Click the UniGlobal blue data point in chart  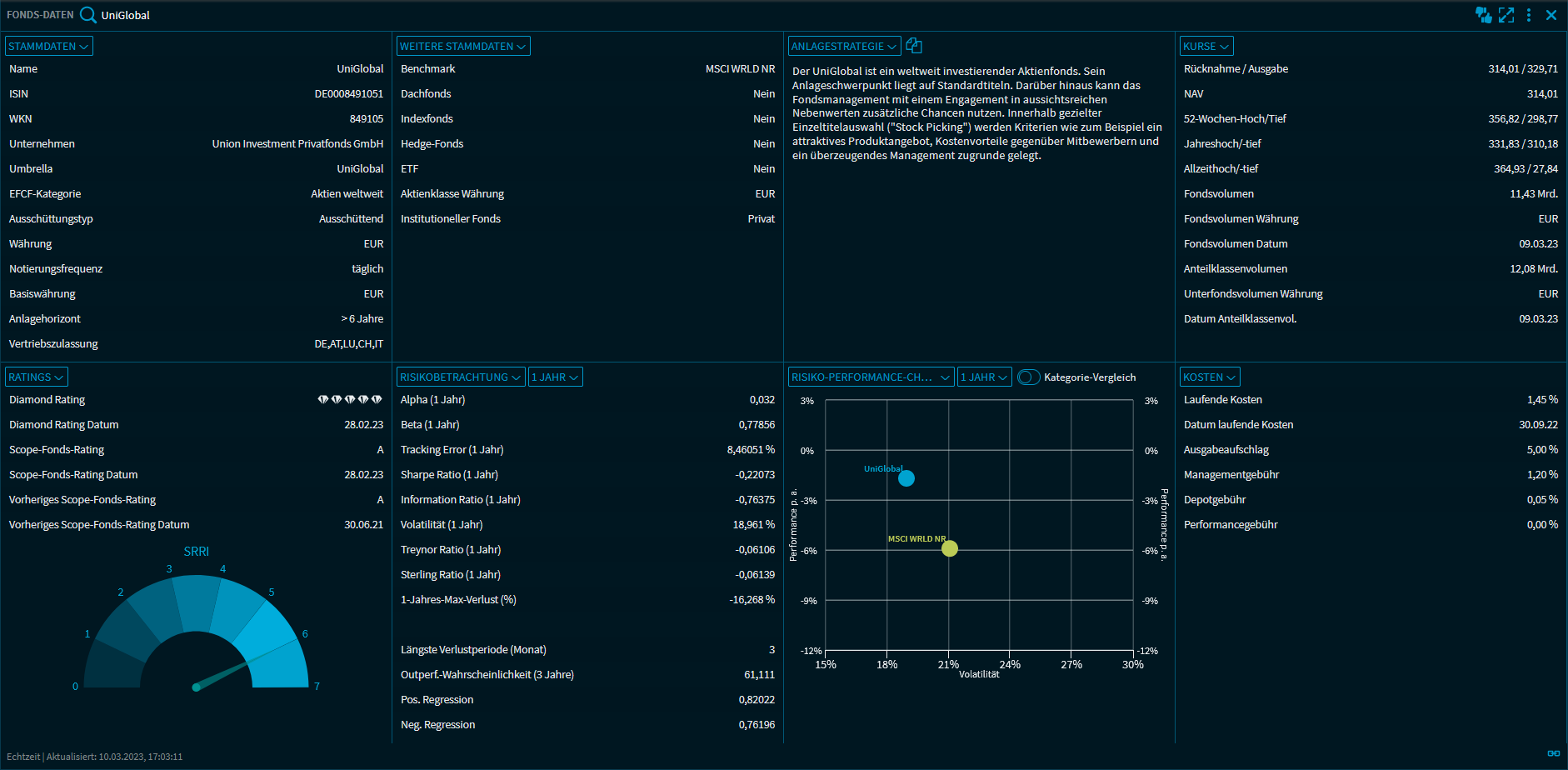(x=906, y=478)
